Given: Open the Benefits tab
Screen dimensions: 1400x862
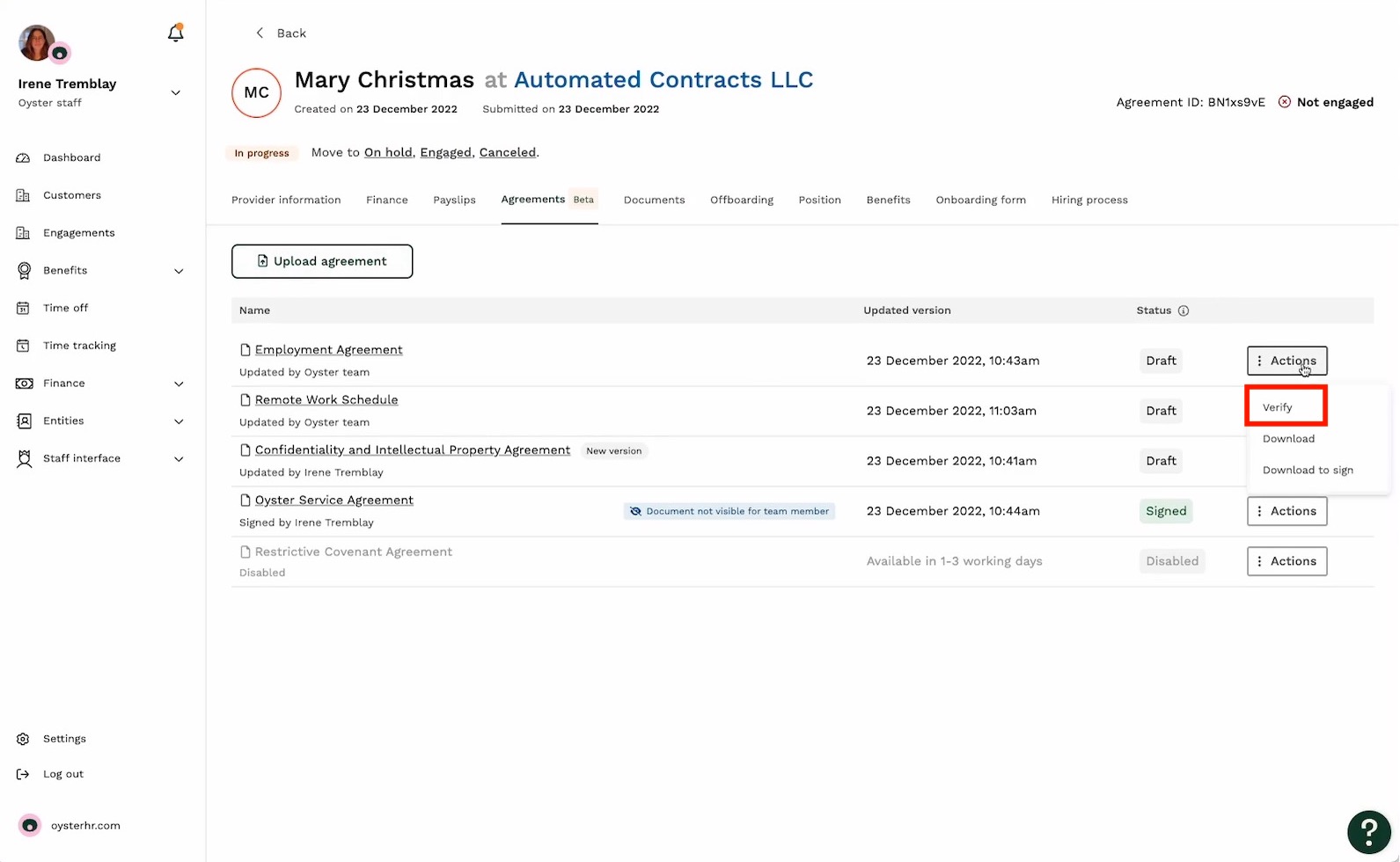Looking at the screenshot, I should (x=888, y=200).
